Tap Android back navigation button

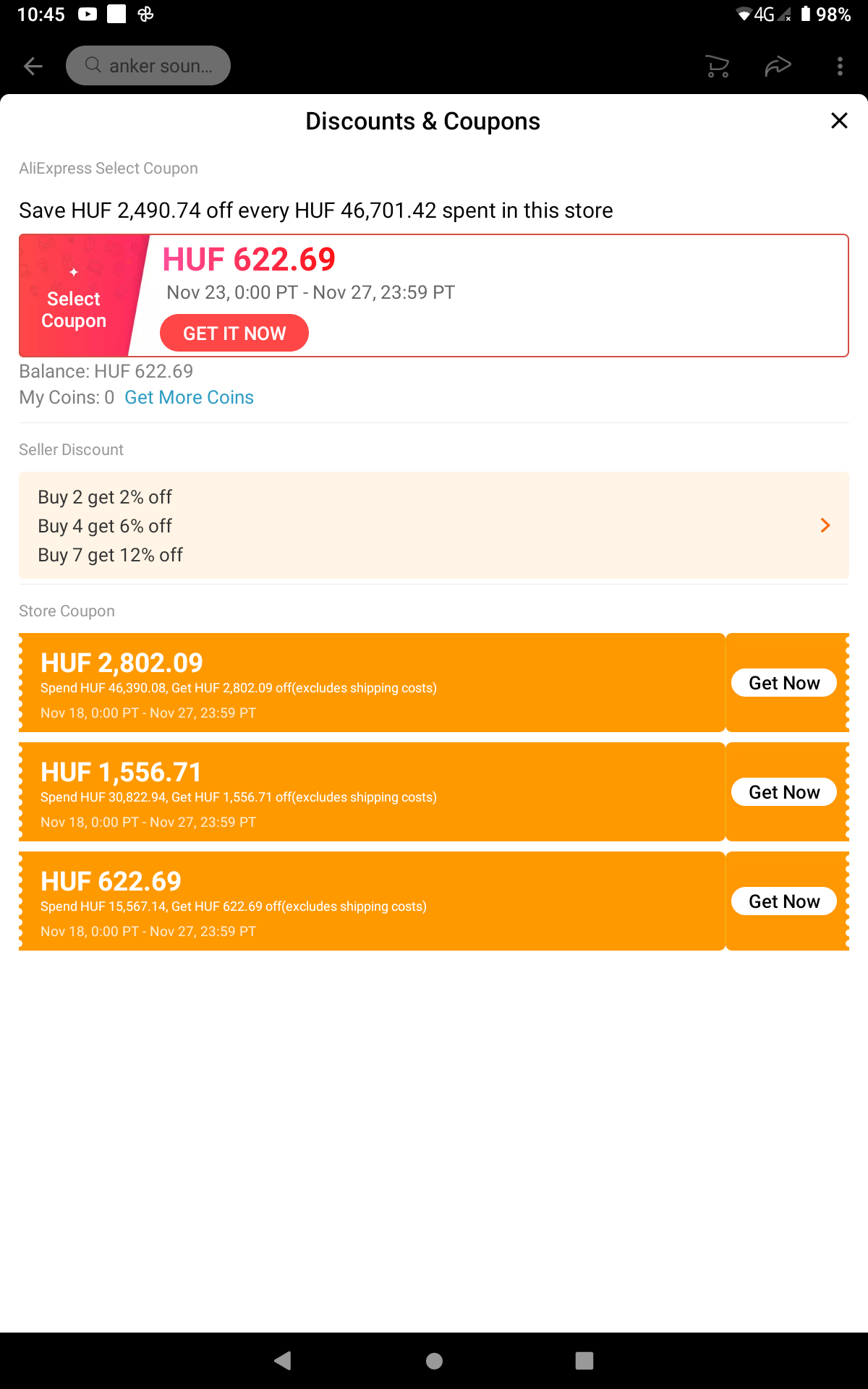(283, 1361)
